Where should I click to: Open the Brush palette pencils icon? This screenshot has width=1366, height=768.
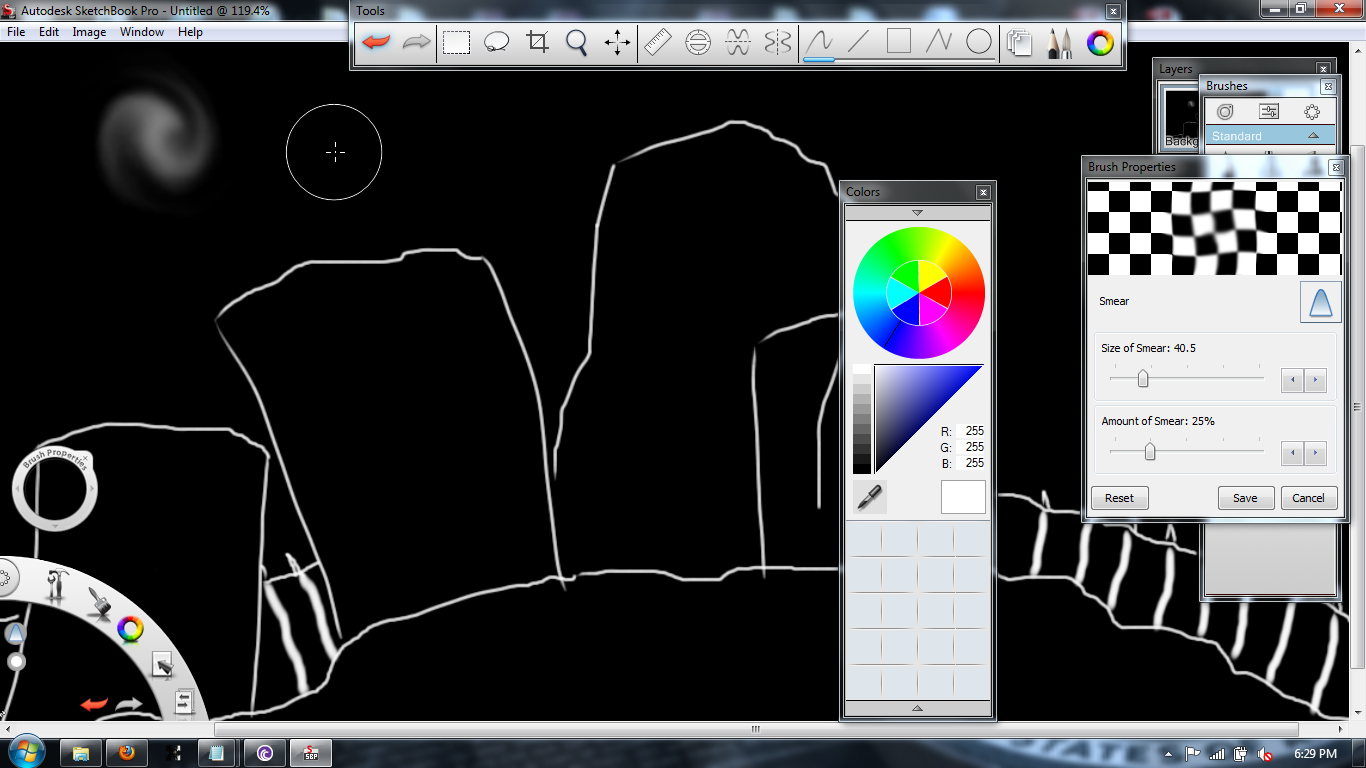1060,43
